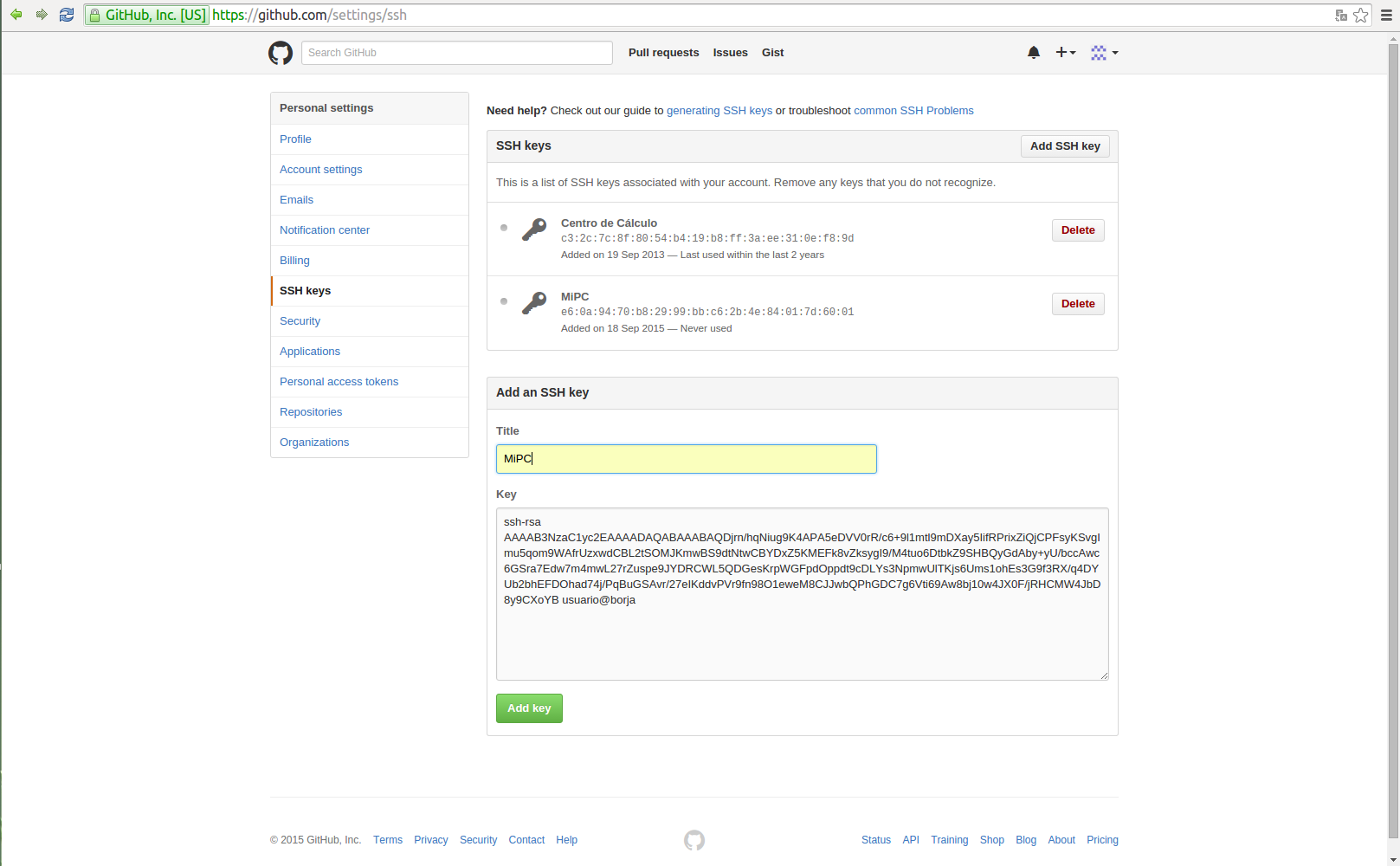Image resolution: width=1400 pixels, height=866 pixels.
Task: Open the generating SSH keys guide link
Action: click(x=719, y=111)
